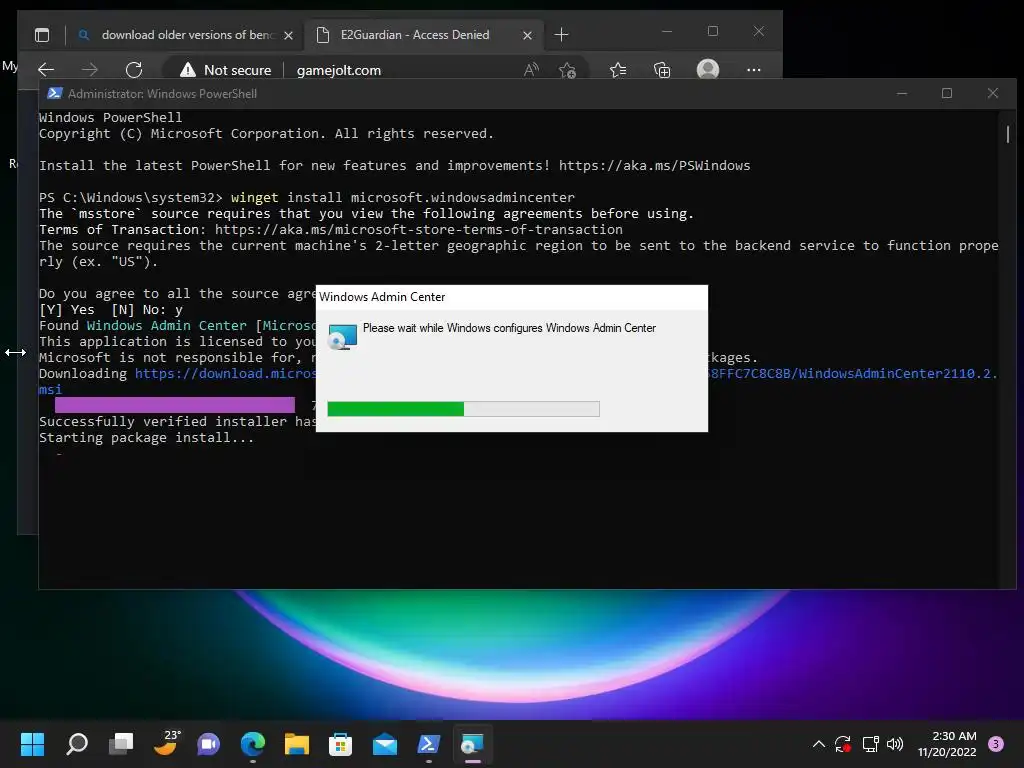Click the 'winget install microsoft.windowsadmincenter' command
Screen dimensions: 1024x768
(403, 197)
